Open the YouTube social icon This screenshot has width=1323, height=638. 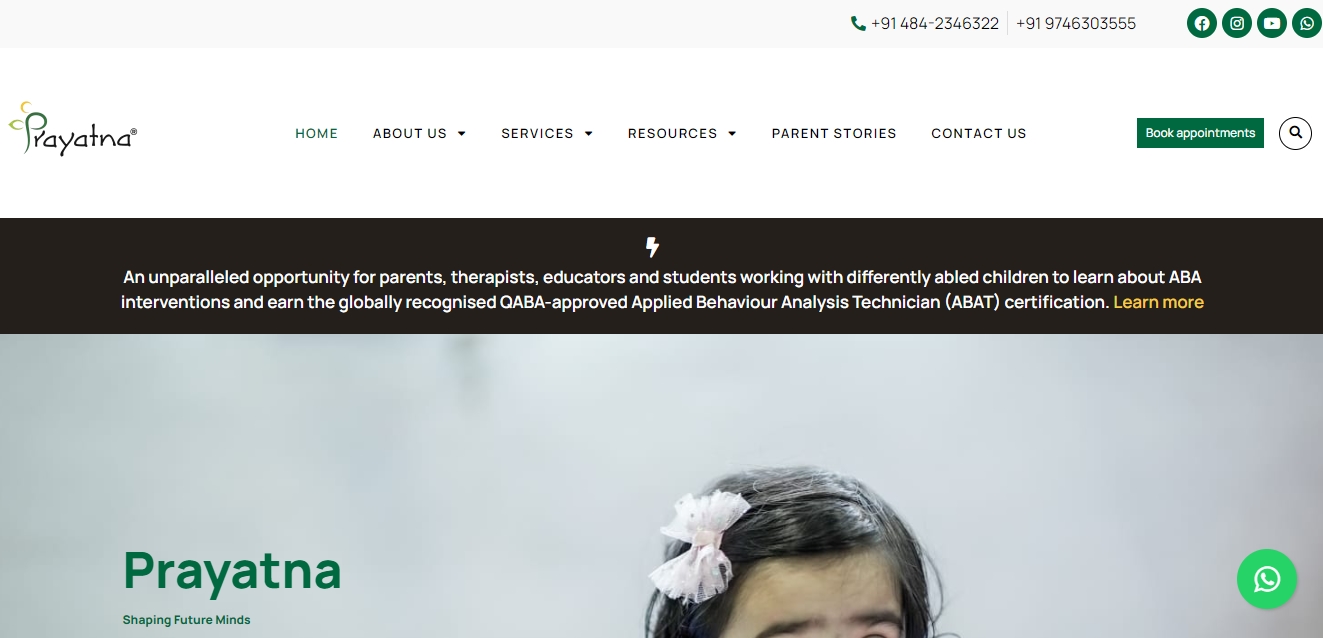pyautogui.click(x=1272, y=23)
